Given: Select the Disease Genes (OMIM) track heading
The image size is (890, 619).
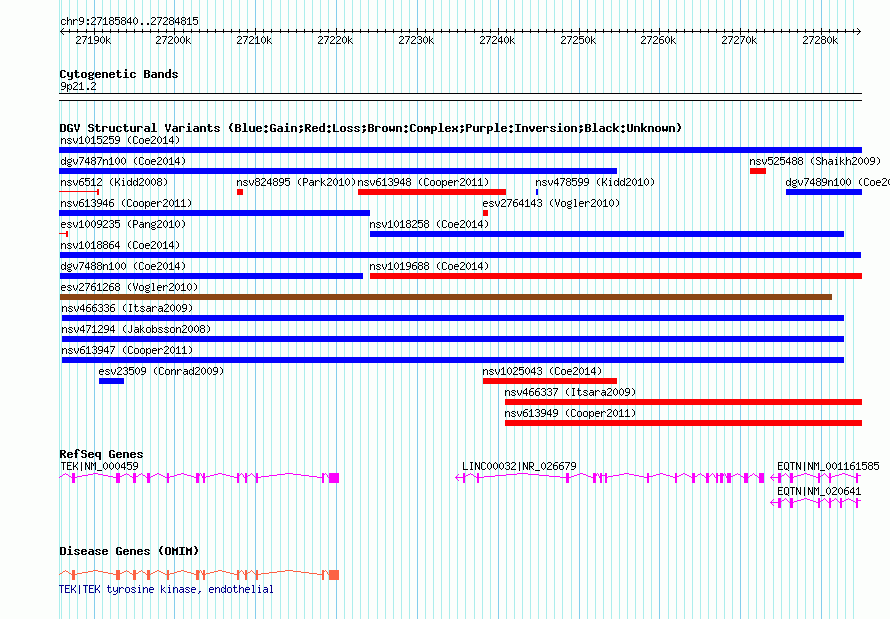Looking at the screenshot, I should pos(129,551).
